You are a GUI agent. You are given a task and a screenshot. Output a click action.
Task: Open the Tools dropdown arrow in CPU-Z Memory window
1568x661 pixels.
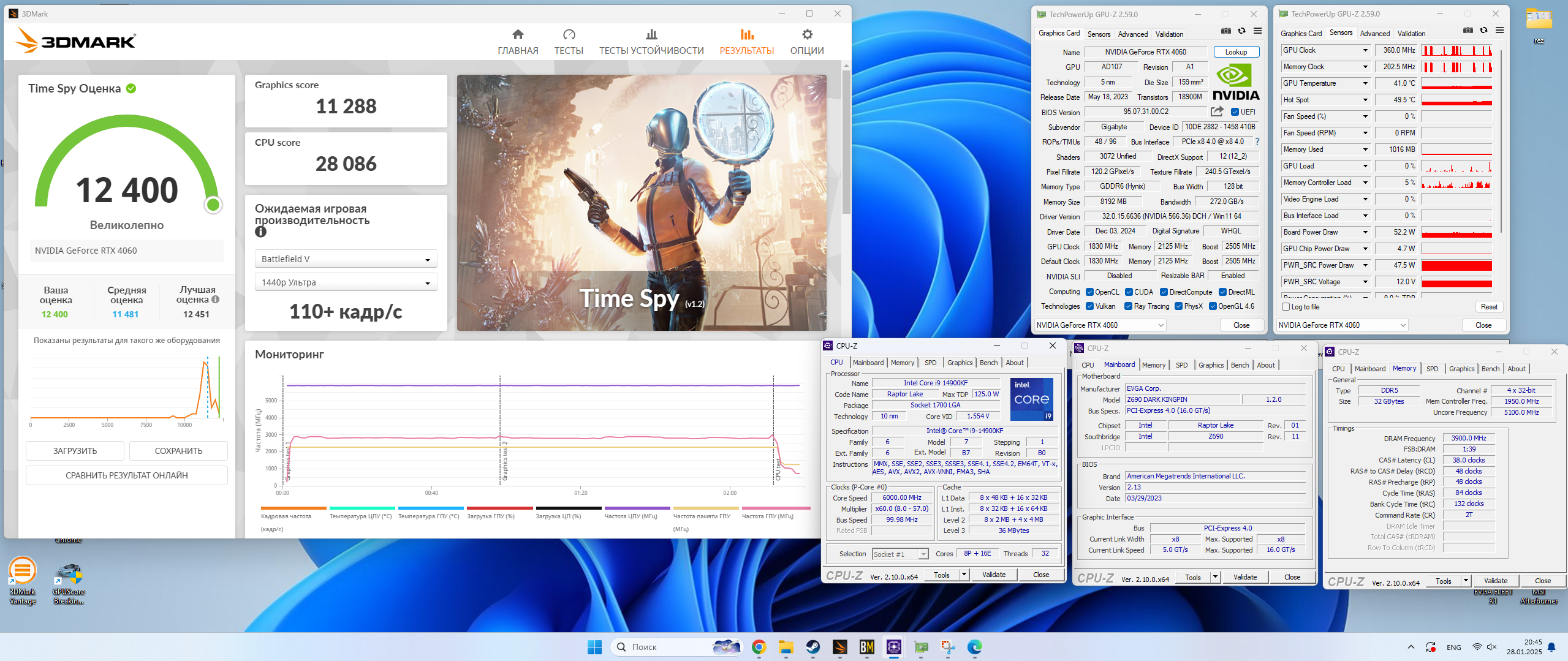coord(1466,581)
